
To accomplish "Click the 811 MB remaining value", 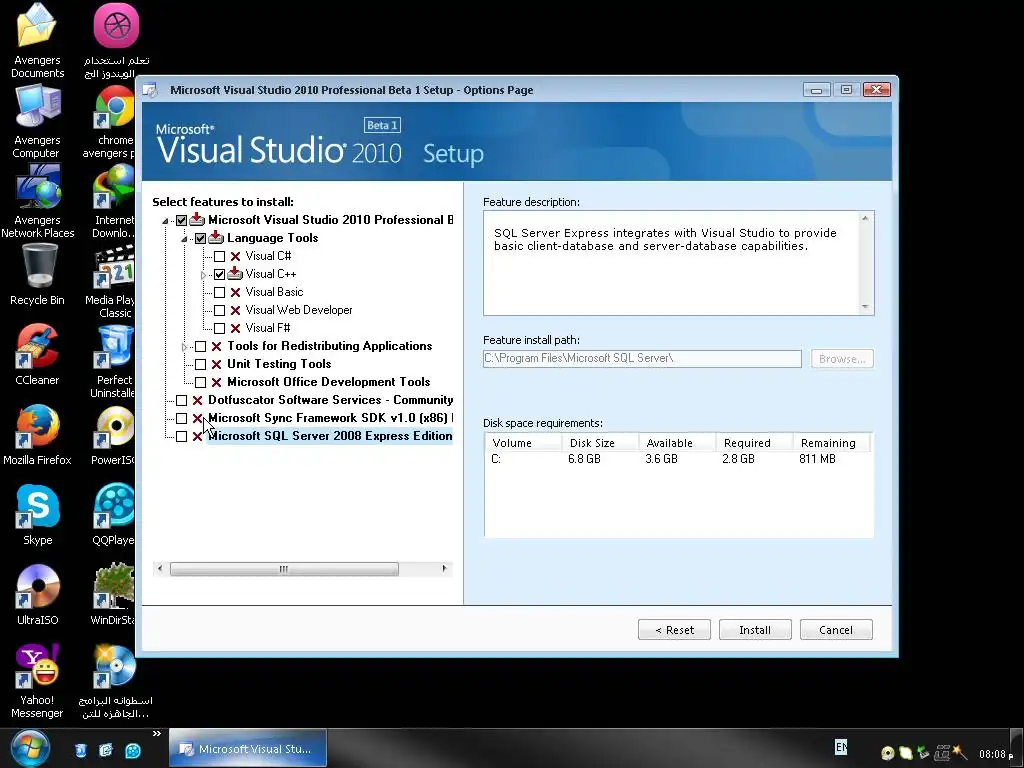I will [817, 459].
